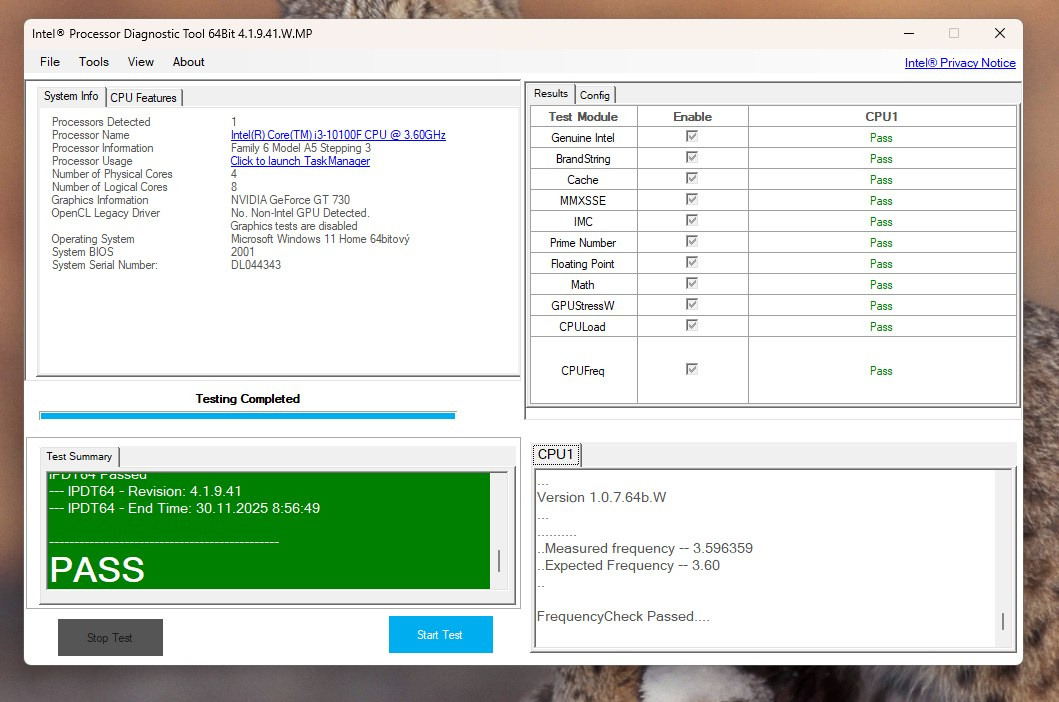Switch to the Config tab
This screenshot has height=702, width=1059.
pos(595,95)
